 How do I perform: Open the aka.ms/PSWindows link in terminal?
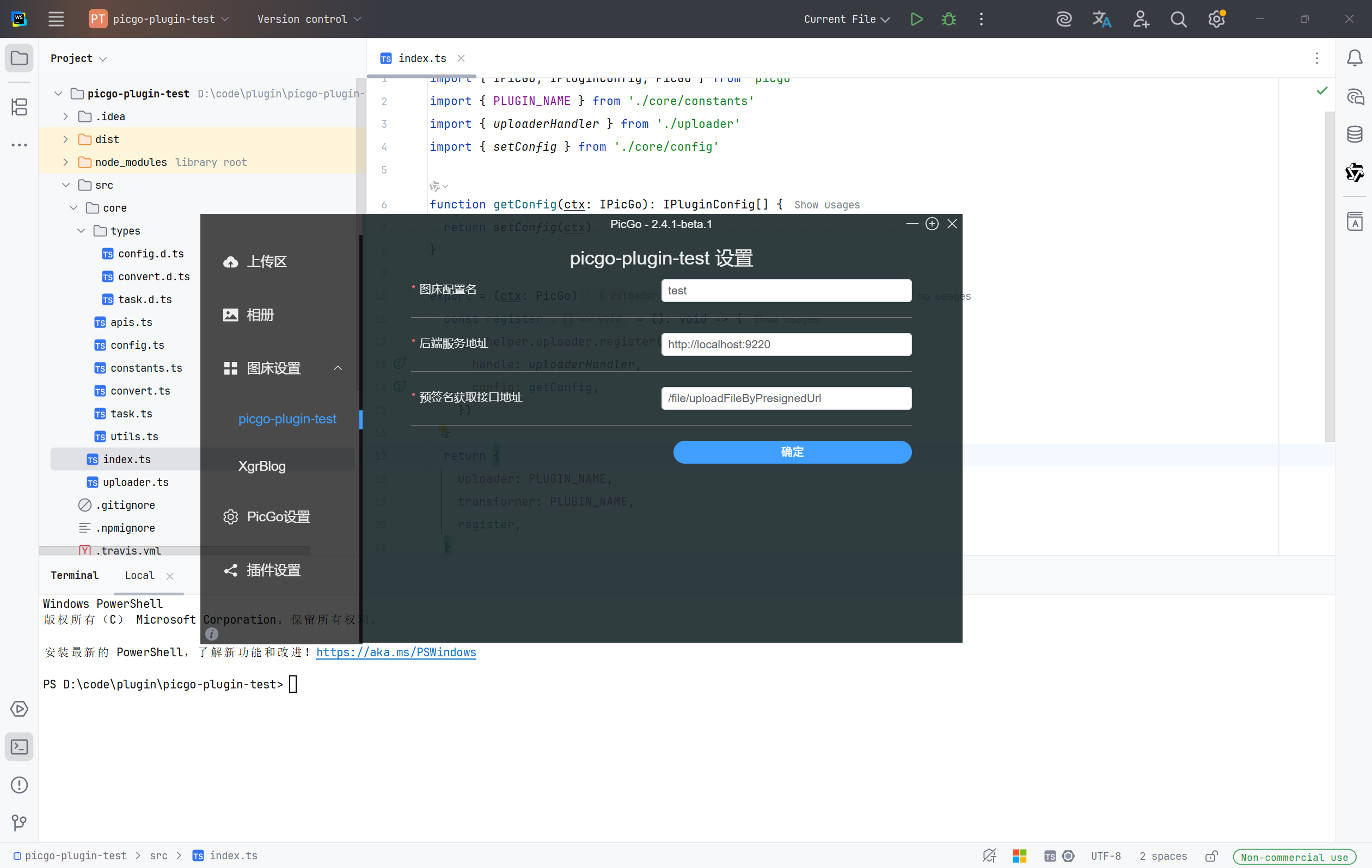click(x=396, y=652)
